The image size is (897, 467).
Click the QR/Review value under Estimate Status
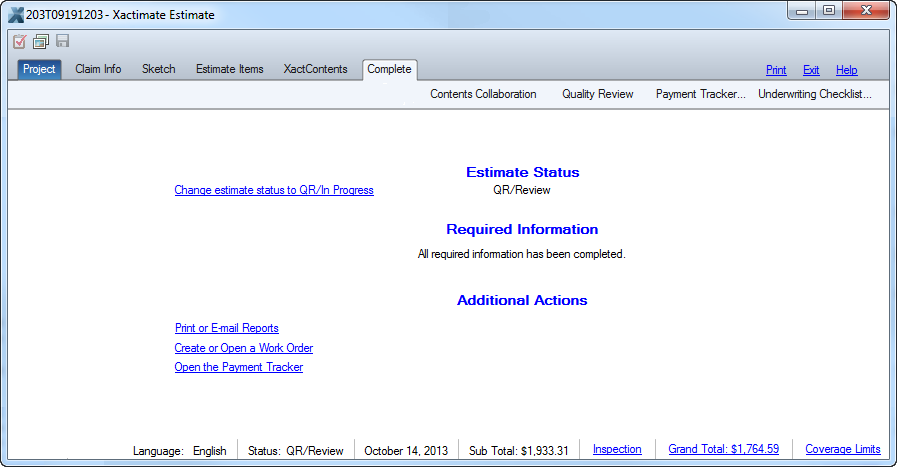pos(522,190)
